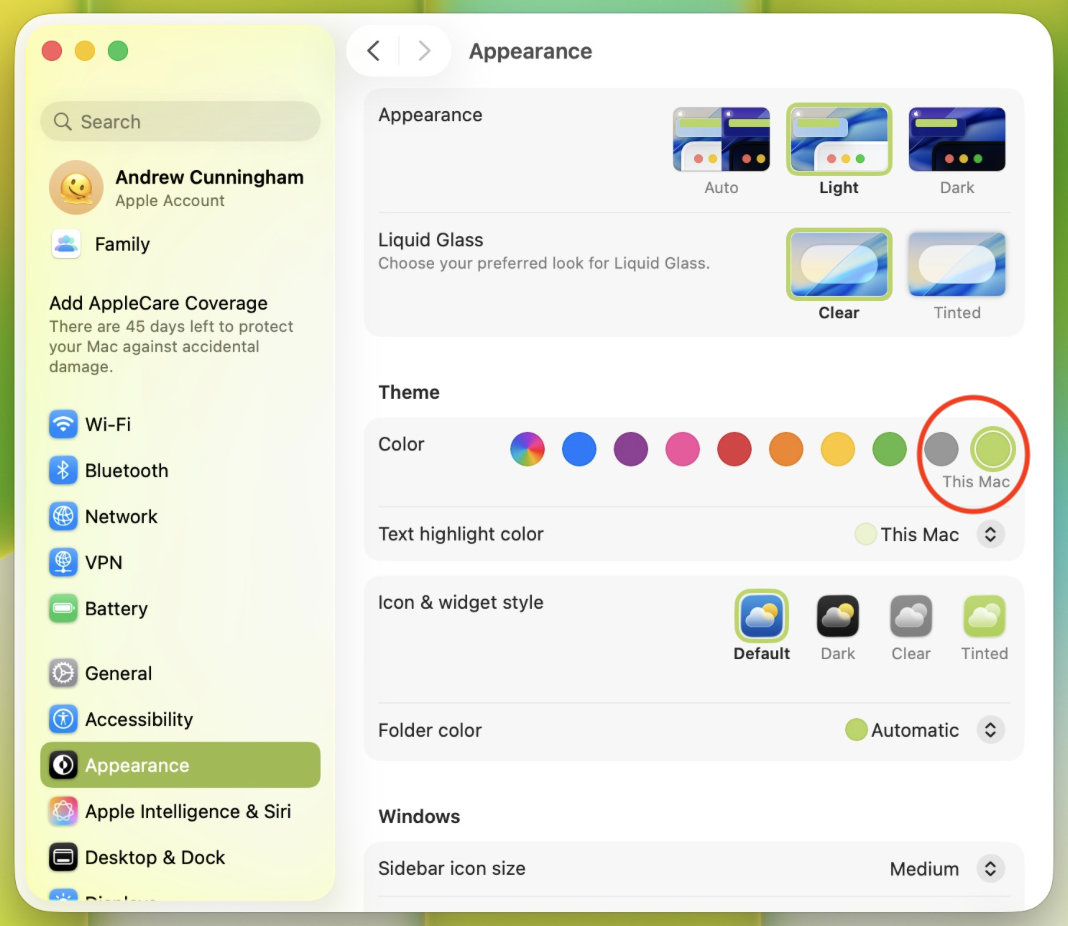Image resolution: width=1068 pixels, height=926 pixels.
Task: Pick the graphite gray theme color
Action: pyautogui.click(x=941, y=449)
